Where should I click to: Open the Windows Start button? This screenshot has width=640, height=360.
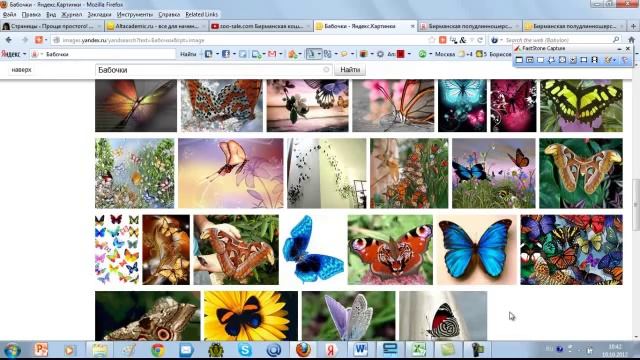(12, 350)
